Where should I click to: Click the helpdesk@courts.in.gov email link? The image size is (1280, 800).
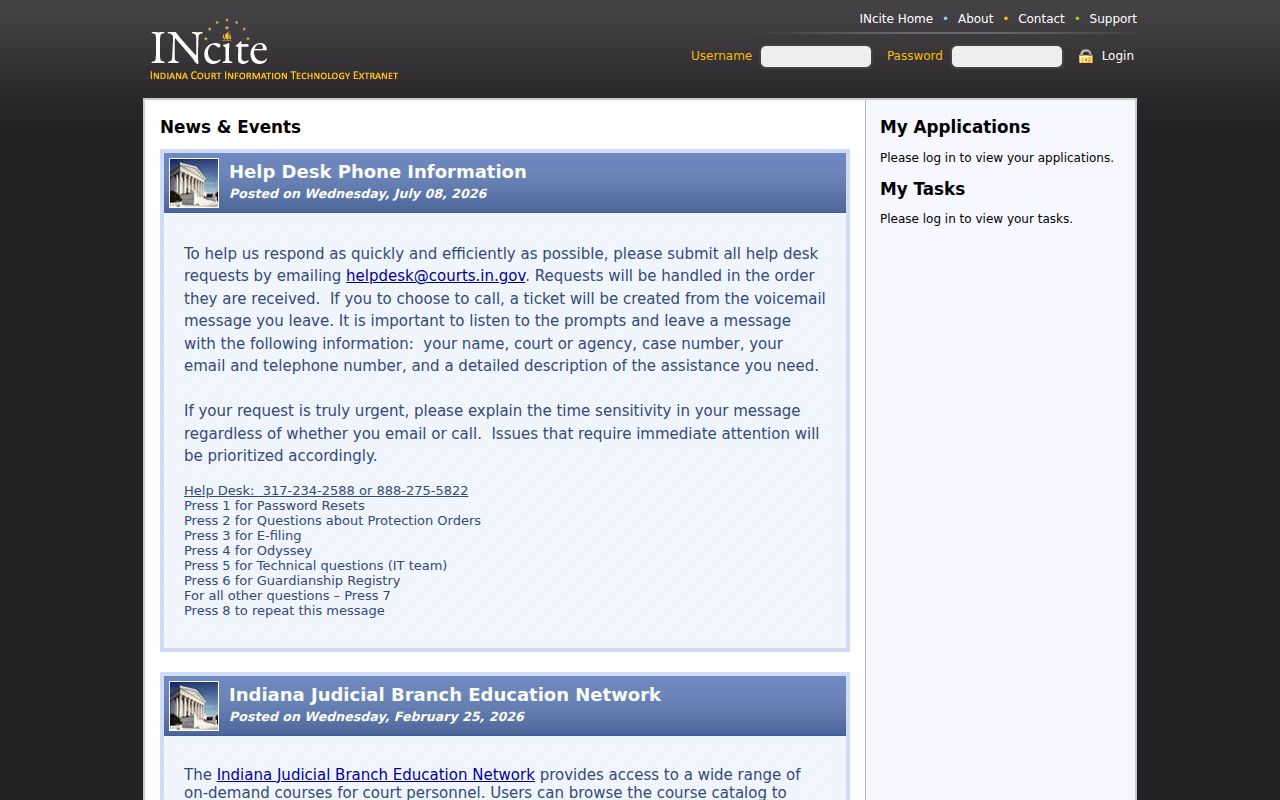coord(436,276)
